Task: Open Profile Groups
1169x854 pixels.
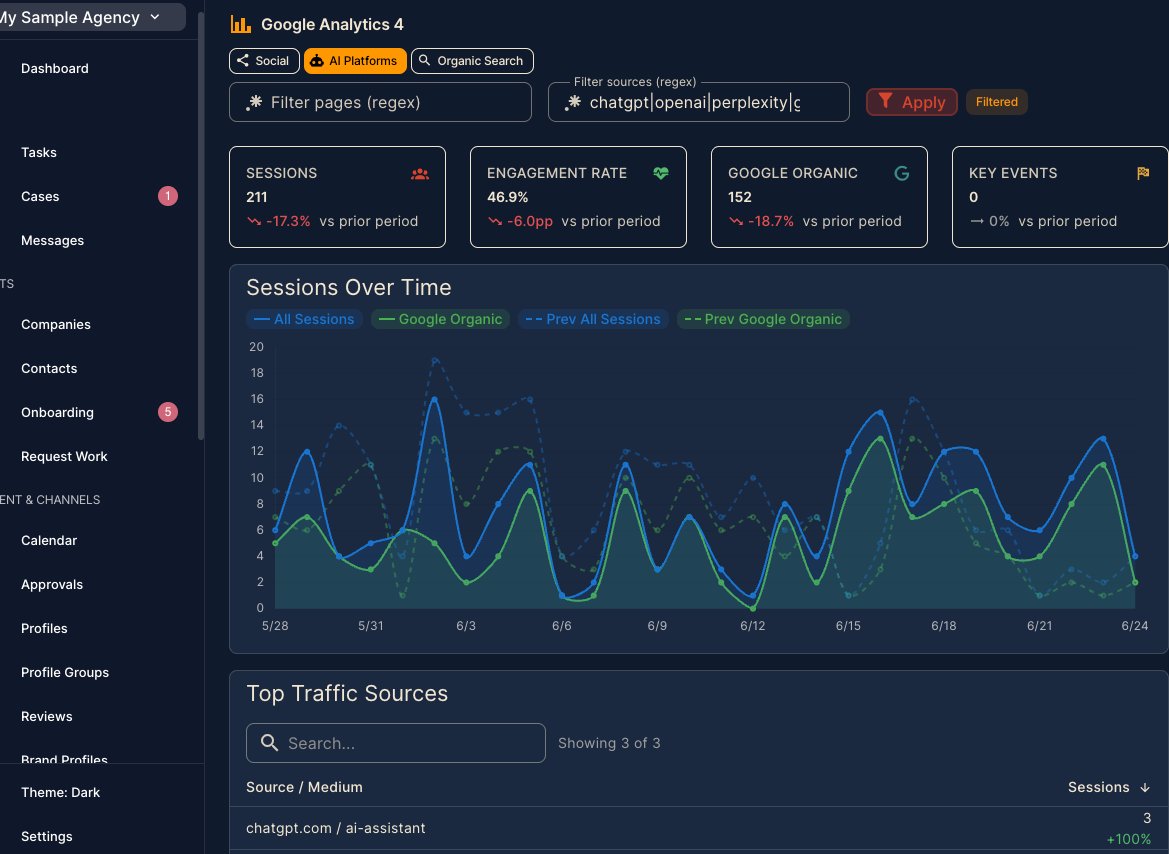Action: point(65,672)
